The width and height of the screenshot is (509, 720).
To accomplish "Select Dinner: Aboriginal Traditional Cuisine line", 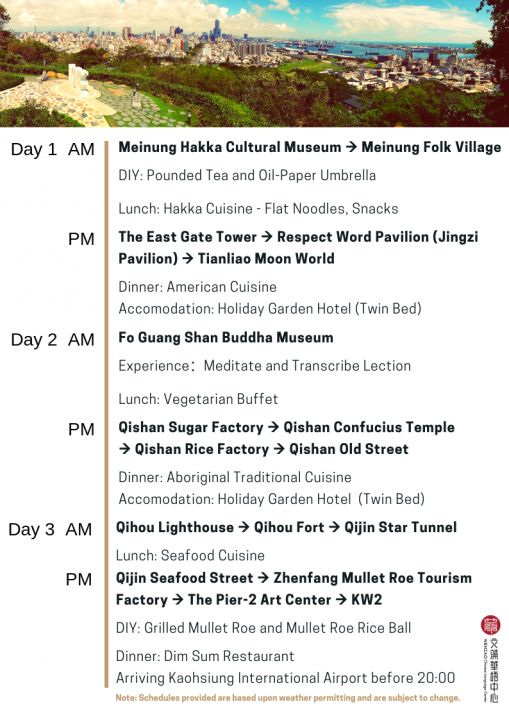I will [235, 477].
